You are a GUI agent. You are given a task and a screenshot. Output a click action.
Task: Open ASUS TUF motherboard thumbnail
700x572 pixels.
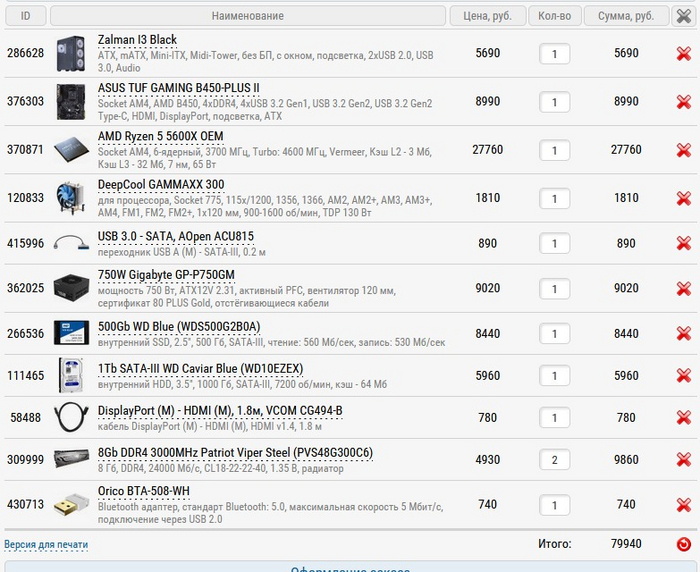point(71,102)
